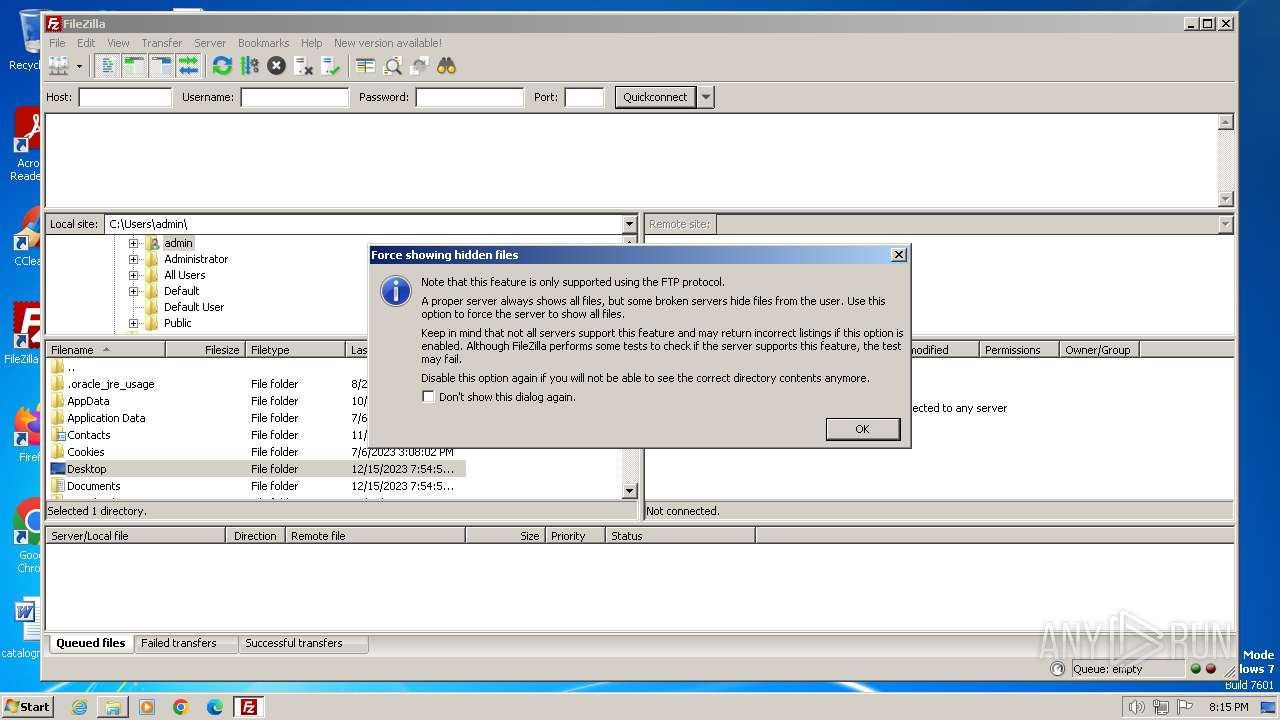This screenshot has width=1280, height=720.
Task: Open directory listing filters dialog
Action: click(x=366, y=66)
